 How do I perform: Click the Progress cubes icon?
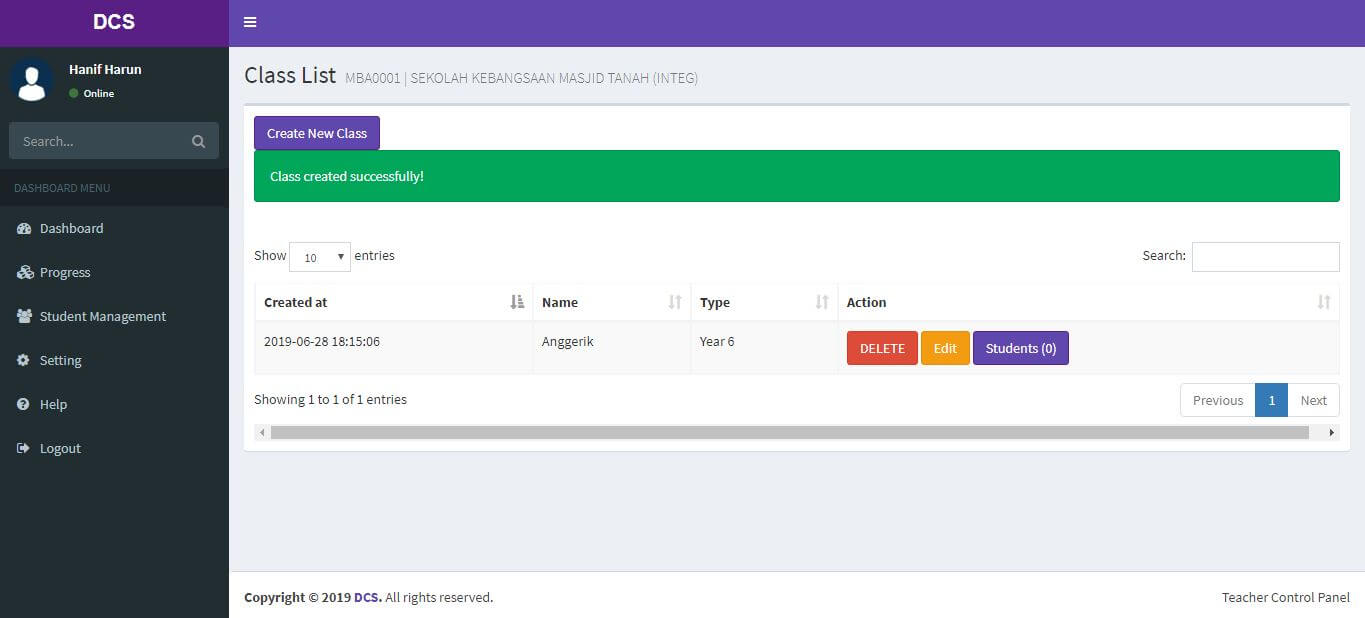coord(24,272)
